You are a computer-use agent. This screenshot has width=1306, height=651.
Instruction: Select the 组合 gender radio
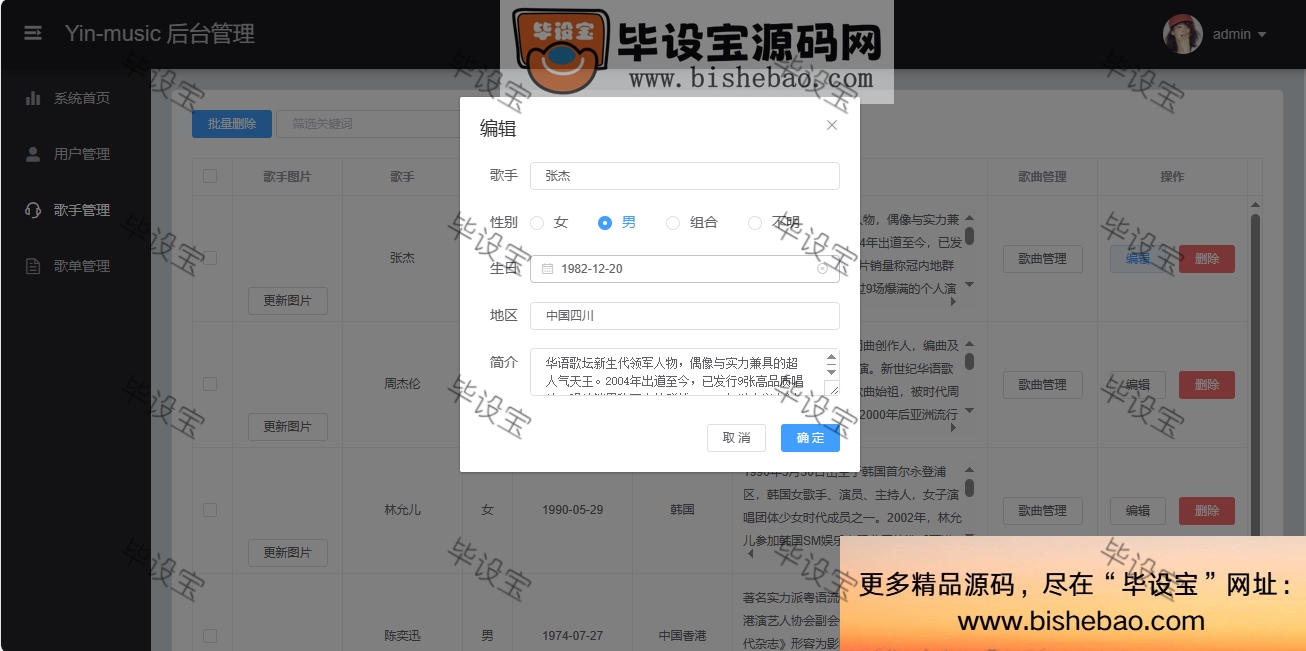point(673,223)
